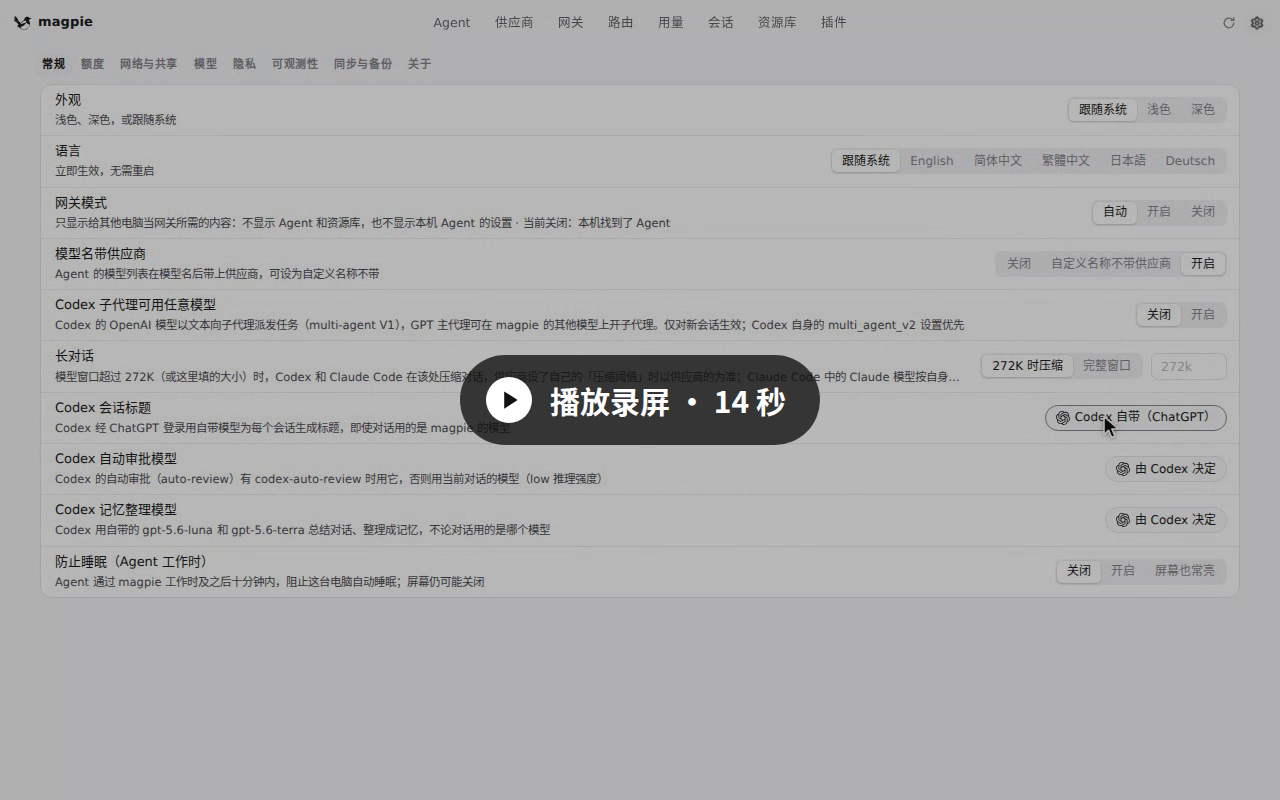Open the 网关 top menu
Image resolution: width=1280 pixels, height=800 pixels.
571,22
